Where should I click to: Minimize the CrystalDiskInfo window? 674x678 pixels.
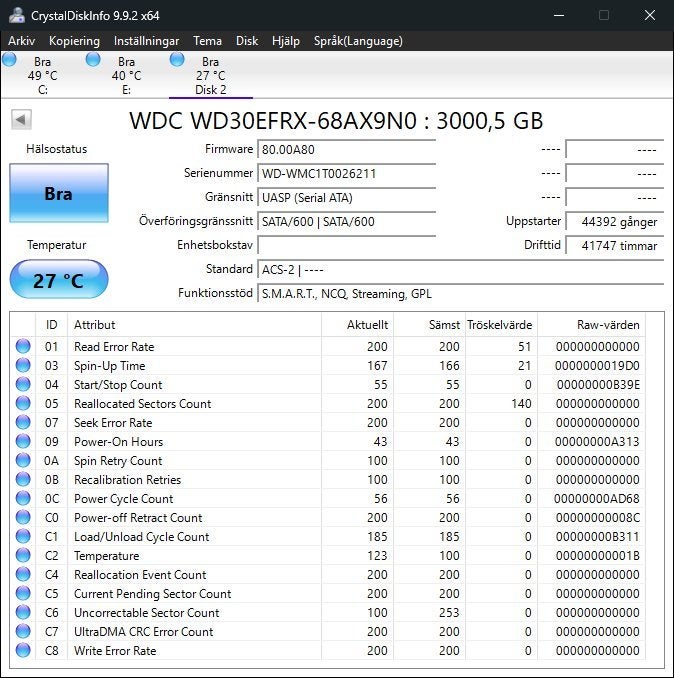tap(559, 15)
